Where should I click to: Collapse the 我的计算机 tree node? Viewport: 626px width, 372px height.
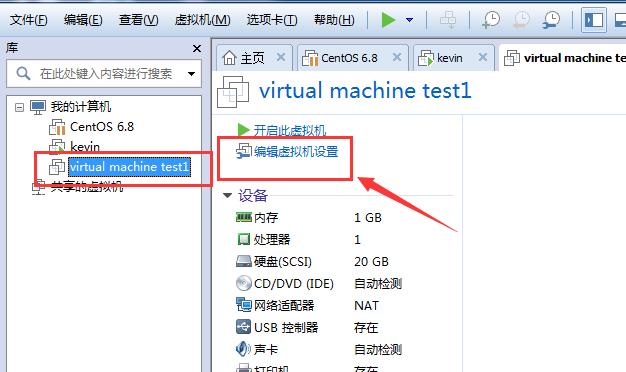tap(19, 107)
